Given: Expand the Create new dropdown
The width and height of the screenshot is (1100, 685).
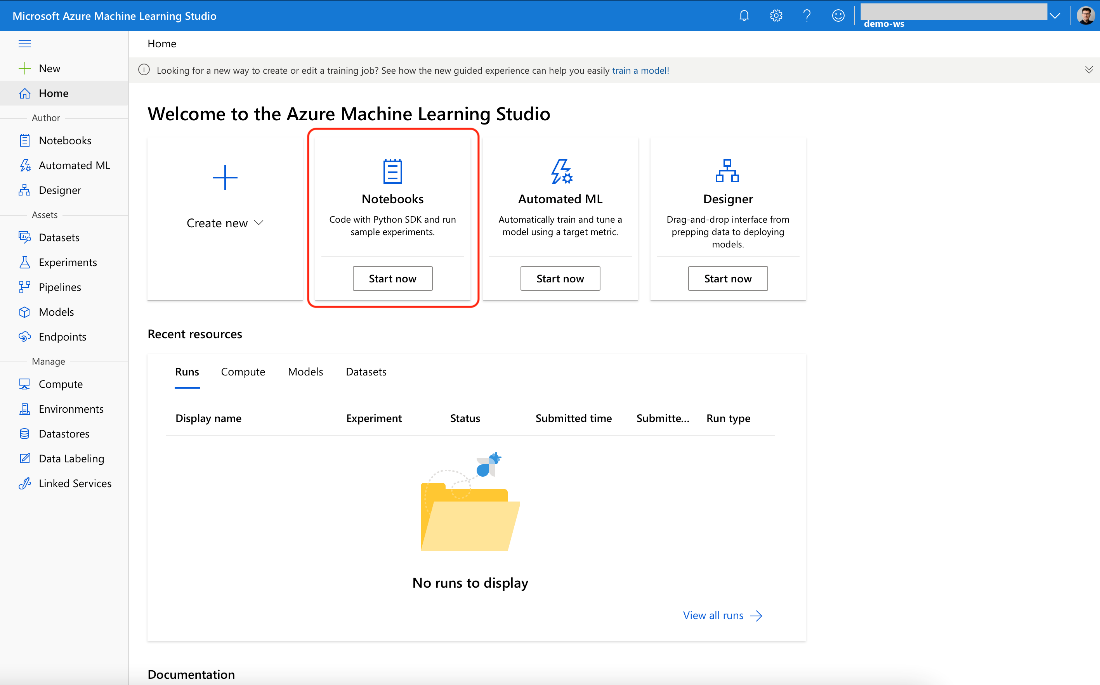Looking at the screenshot, I should [x=225, y=223].
